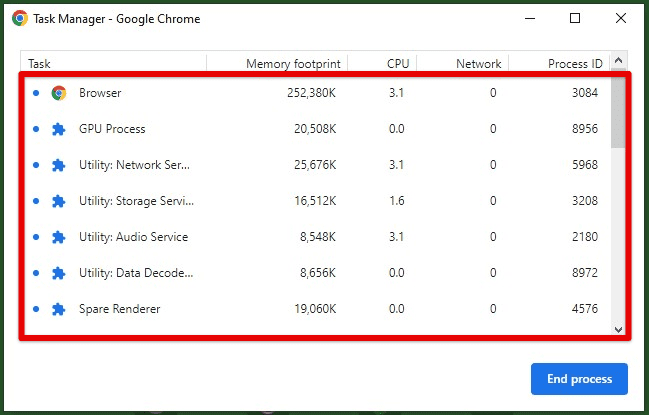The height and width of the screenshot is (415, 649).
Task: Click the blue bullet beside Spare Renderer
Action: (36, 309)
